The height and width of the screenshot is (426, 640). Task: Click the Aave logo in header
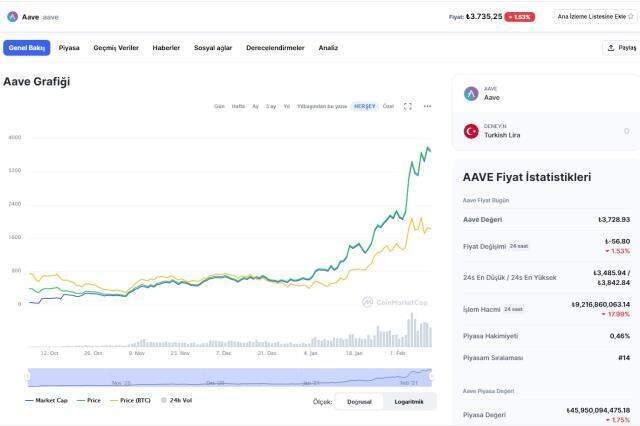(x=12, y=17)
